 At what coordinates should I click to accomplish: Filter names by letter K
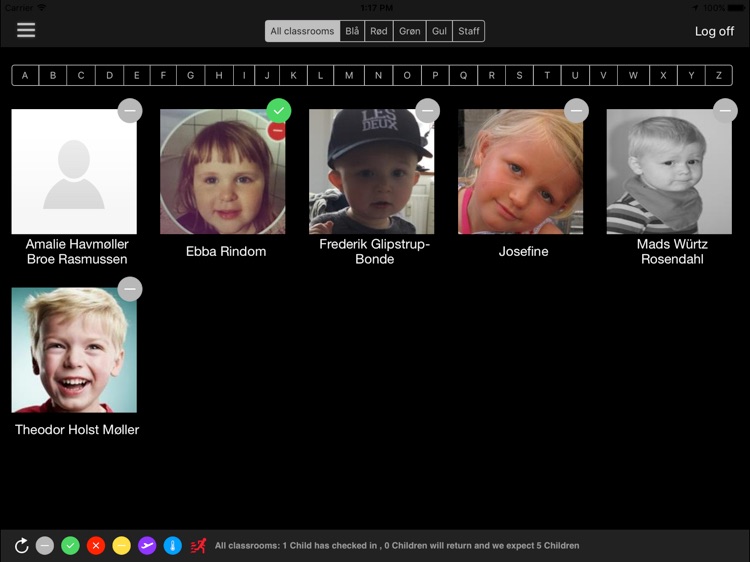[x=293, y=76]
